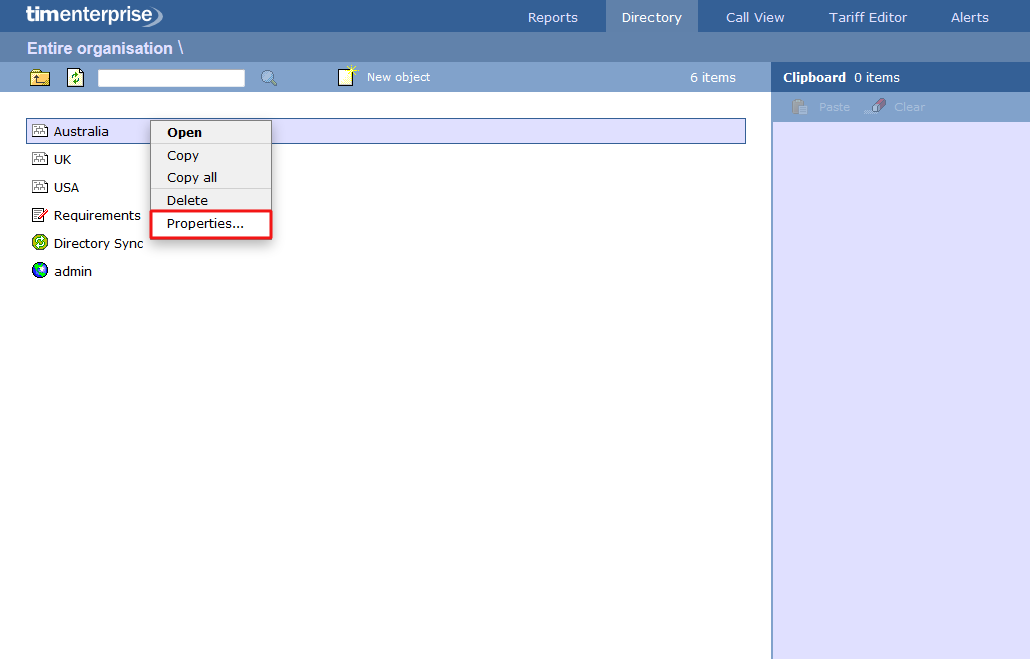
Task: Switch to the Reports tab
Action: point(553,17)
